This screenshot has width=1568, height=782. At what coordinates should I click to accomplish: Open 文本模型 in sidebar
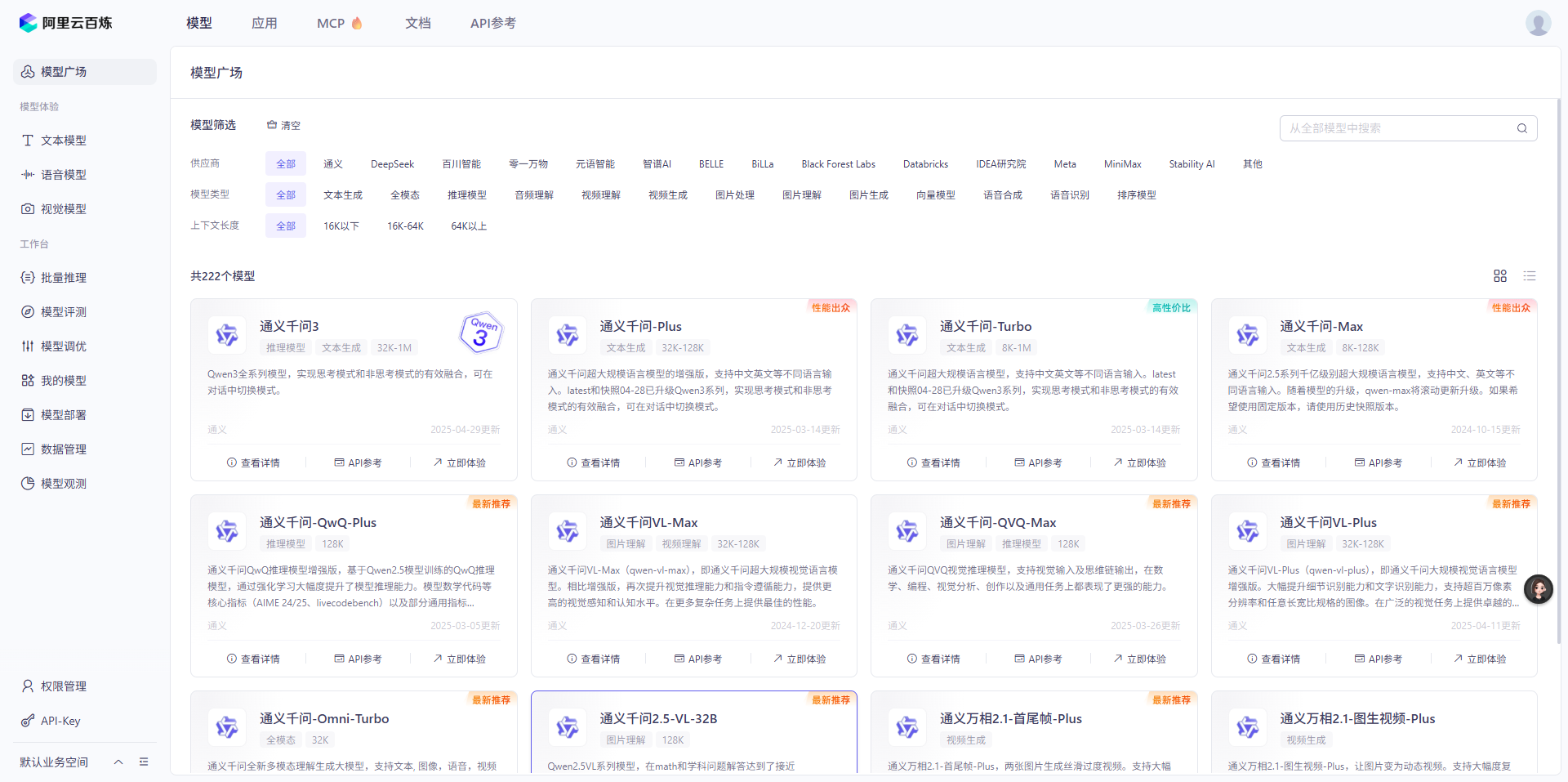85,141
